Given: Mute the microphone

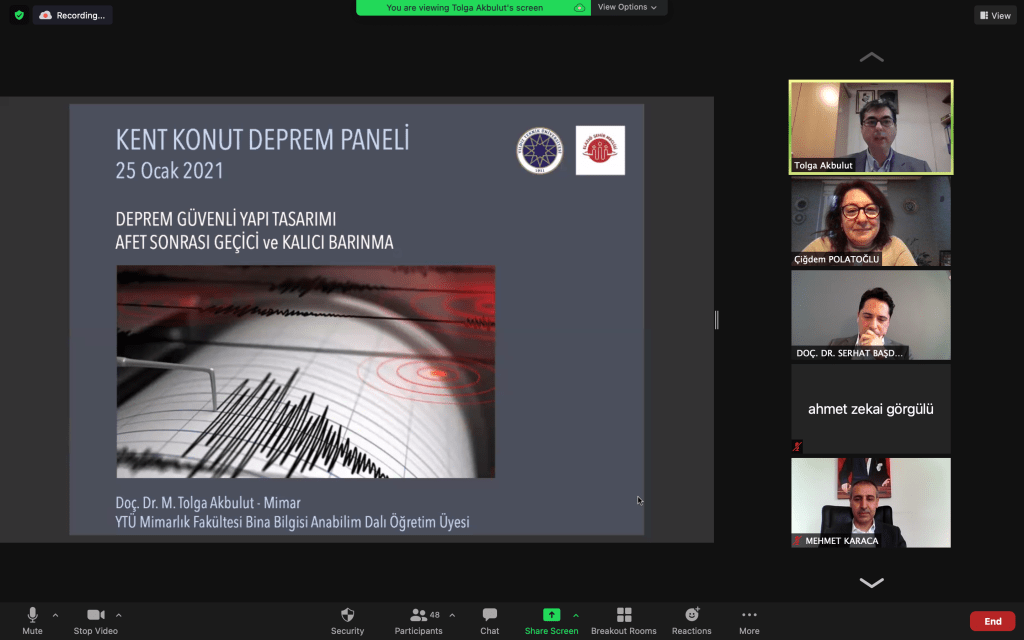Looking at the screenshot, I should click(x=32, y=615).
